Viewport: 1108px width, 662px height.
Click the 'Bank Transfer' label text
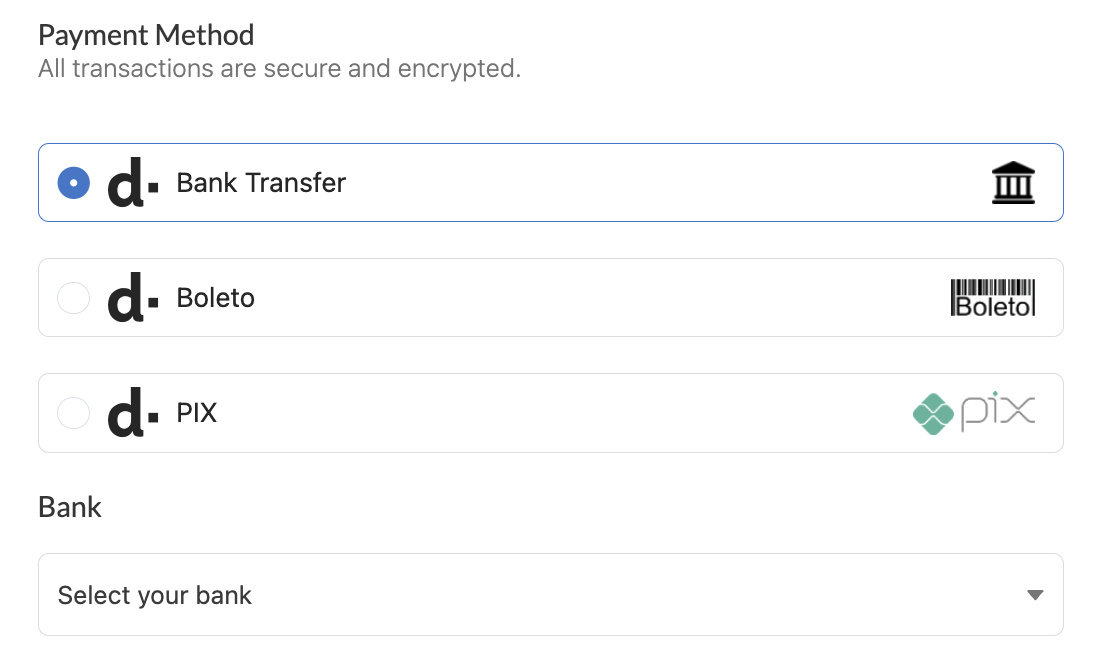tap(261, 183)
